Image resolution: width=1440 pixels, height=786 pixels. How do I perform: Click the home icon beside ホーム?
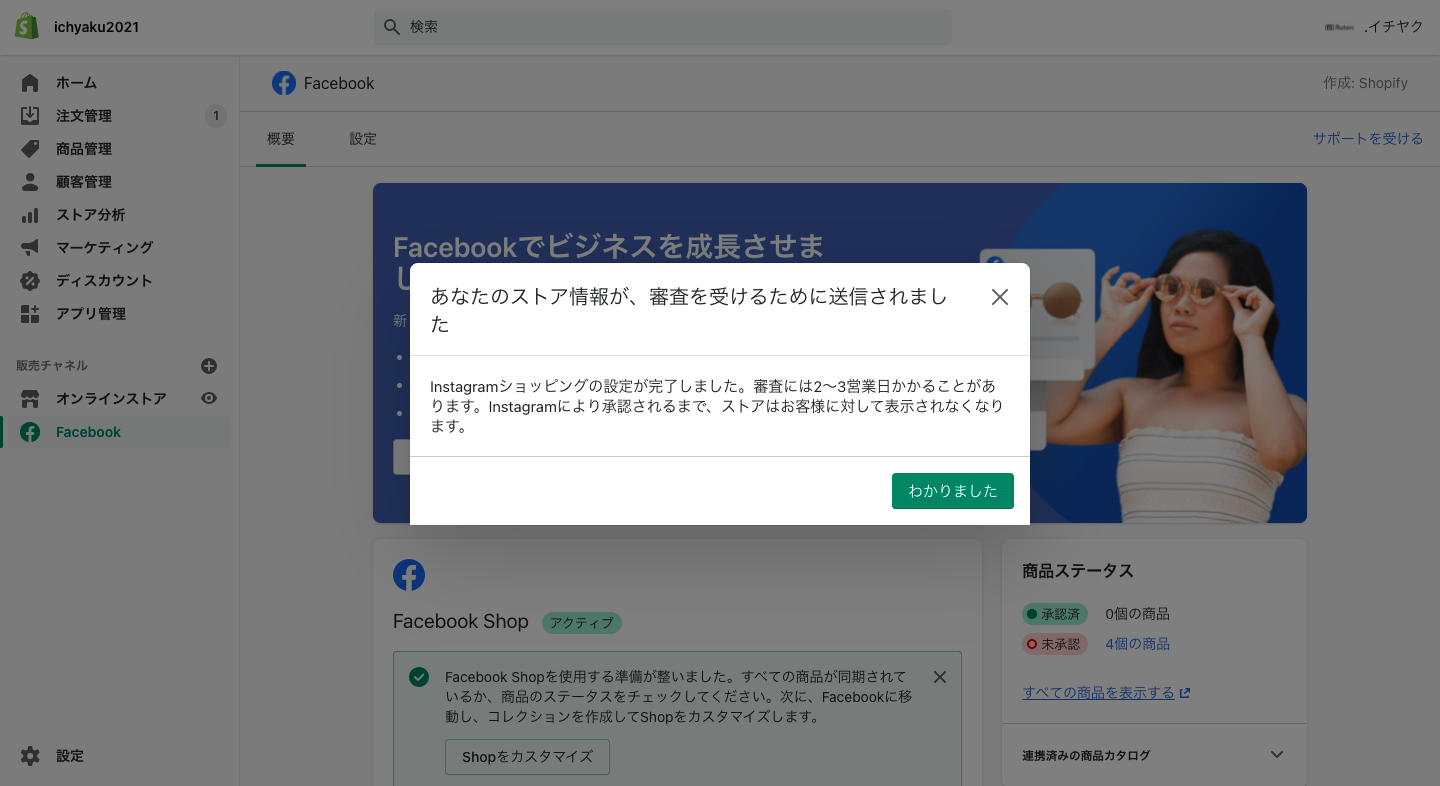[x=30, y=83]
